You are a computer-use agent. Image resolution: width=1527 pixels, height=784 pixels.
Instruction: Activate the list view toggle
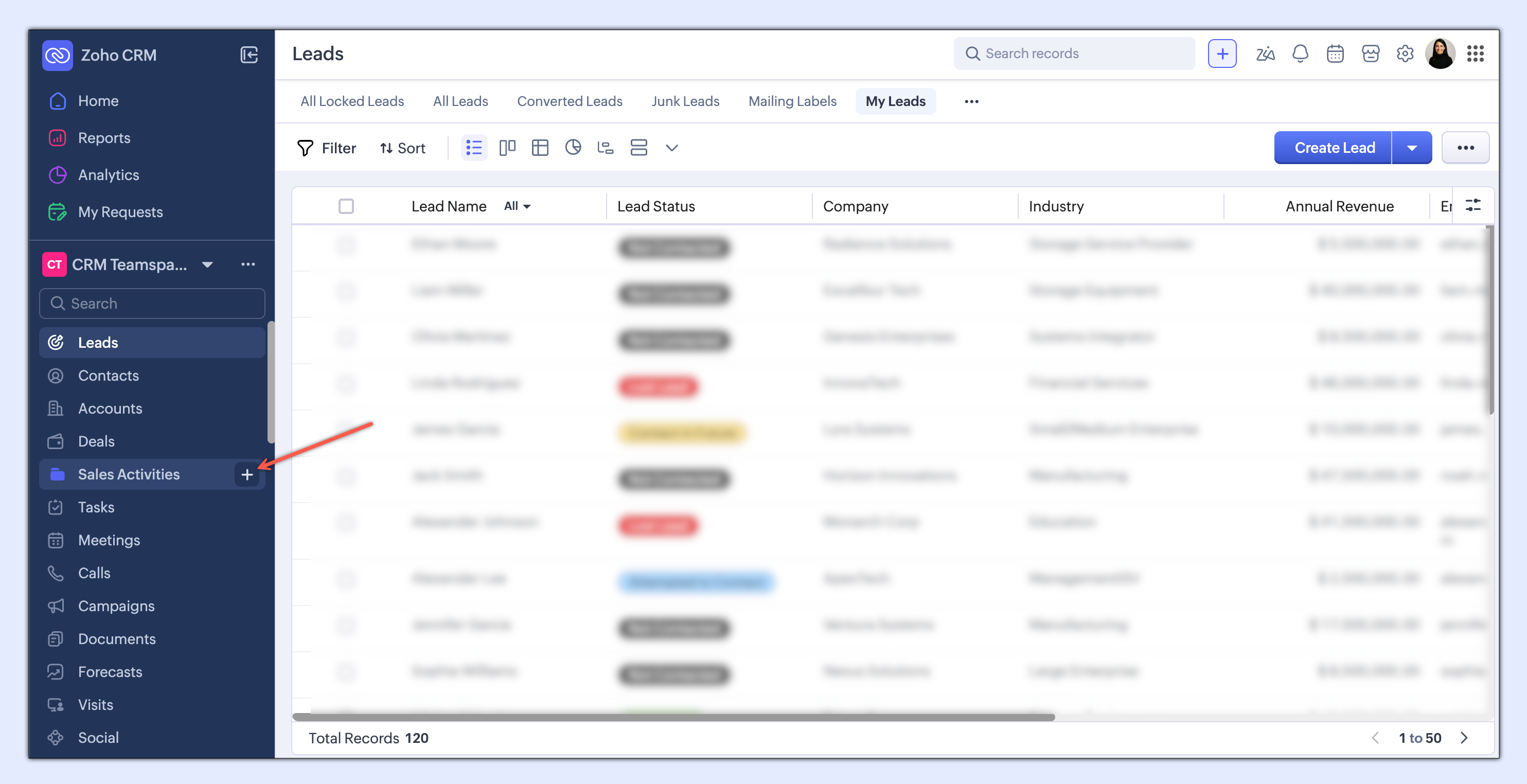[x=474, y=148]
